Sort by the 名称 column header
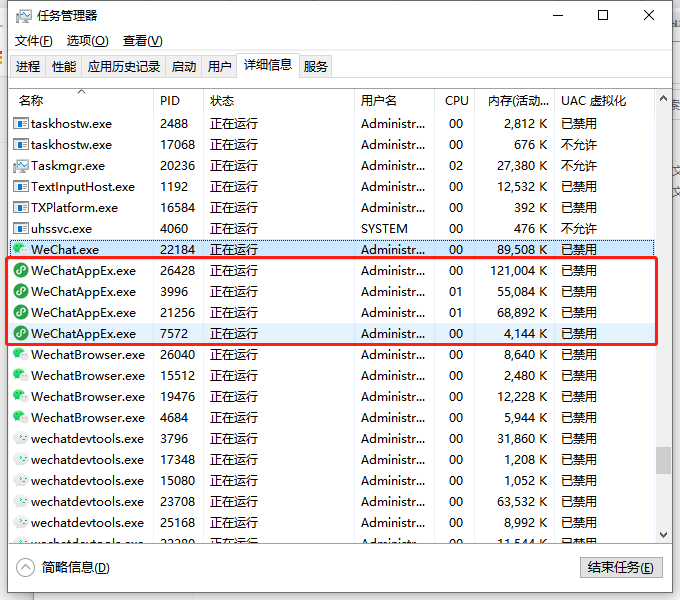 coord(82,101)
